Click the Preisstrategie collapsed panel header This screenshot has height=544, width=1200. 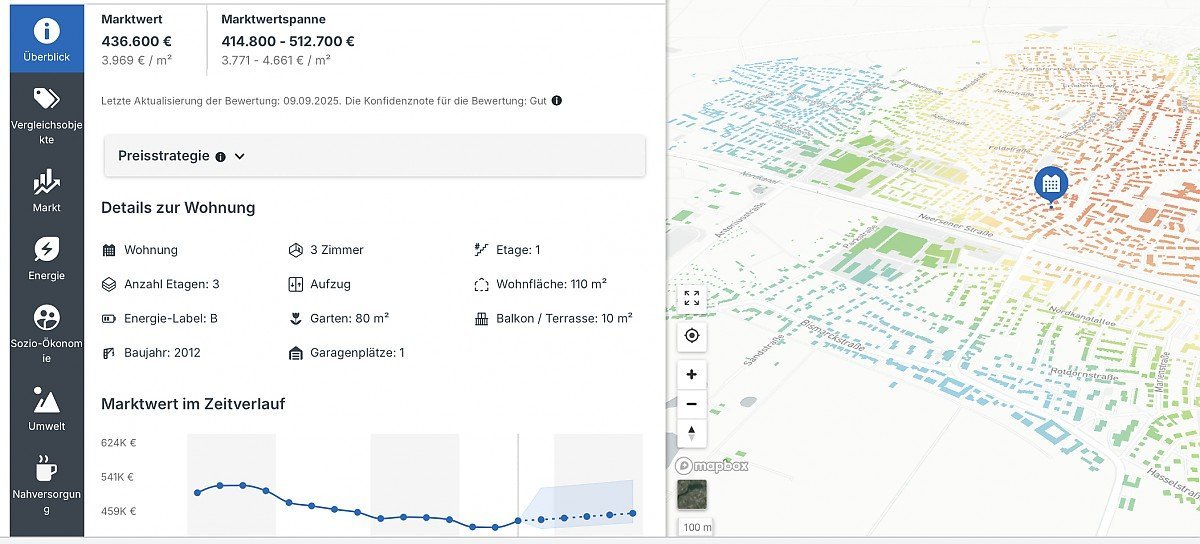[375, 157]
